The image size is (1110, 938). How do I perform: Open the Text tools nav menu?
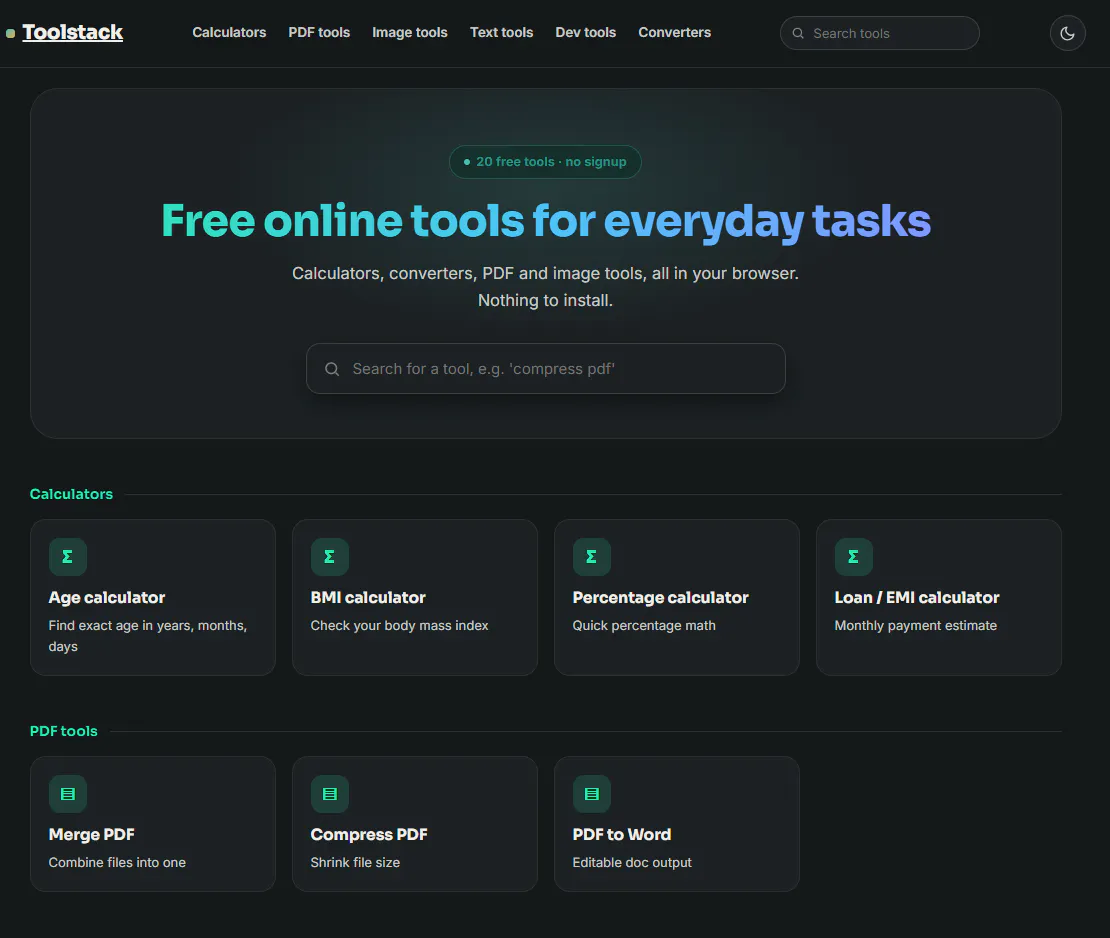click(501, 33)
